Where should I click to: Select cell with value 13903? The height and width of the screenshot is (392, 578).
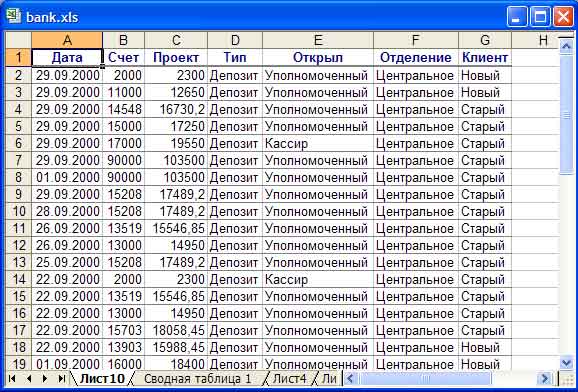coord(123,347)
